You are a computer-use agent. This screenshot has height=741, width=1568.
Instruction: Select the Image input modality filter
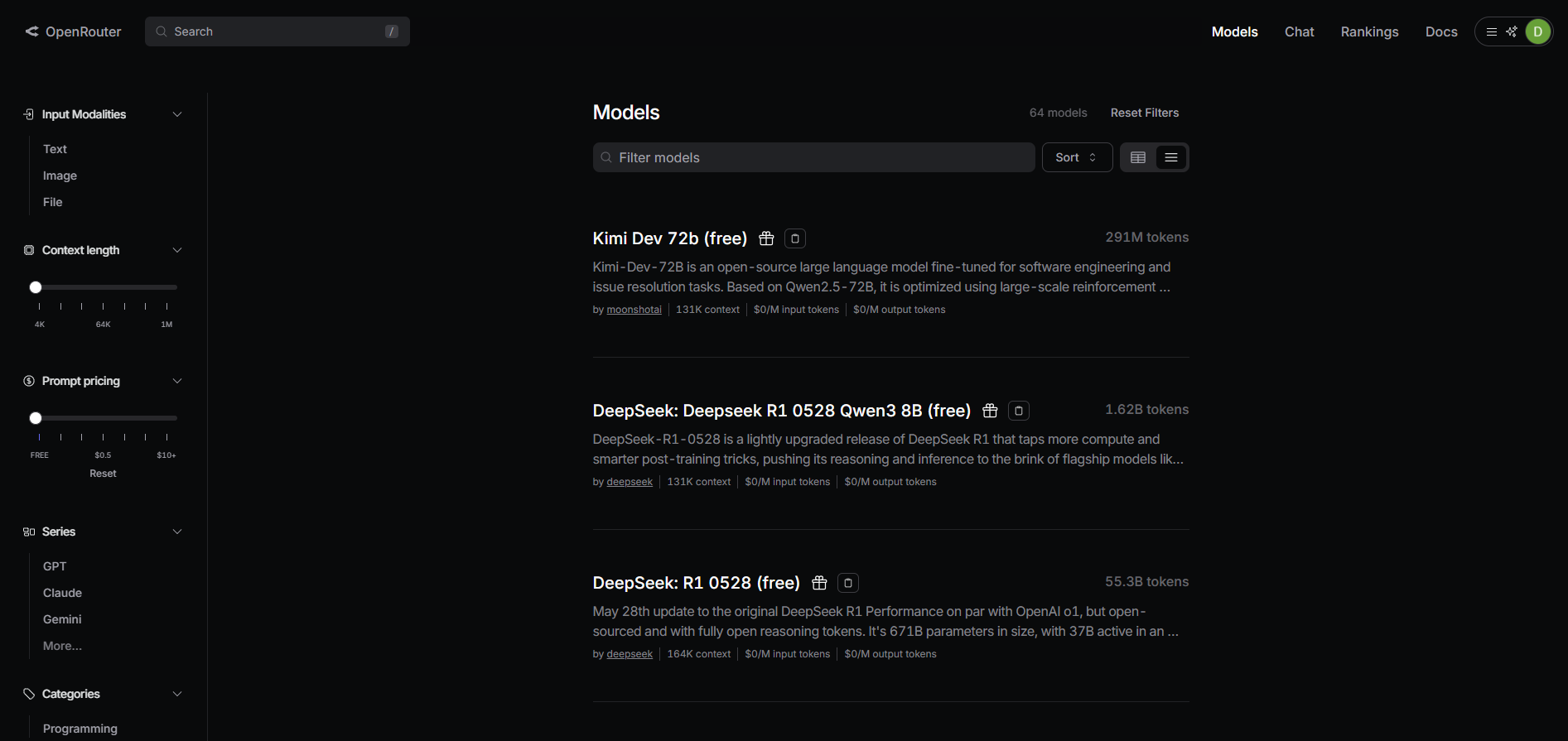coord(60,176)
